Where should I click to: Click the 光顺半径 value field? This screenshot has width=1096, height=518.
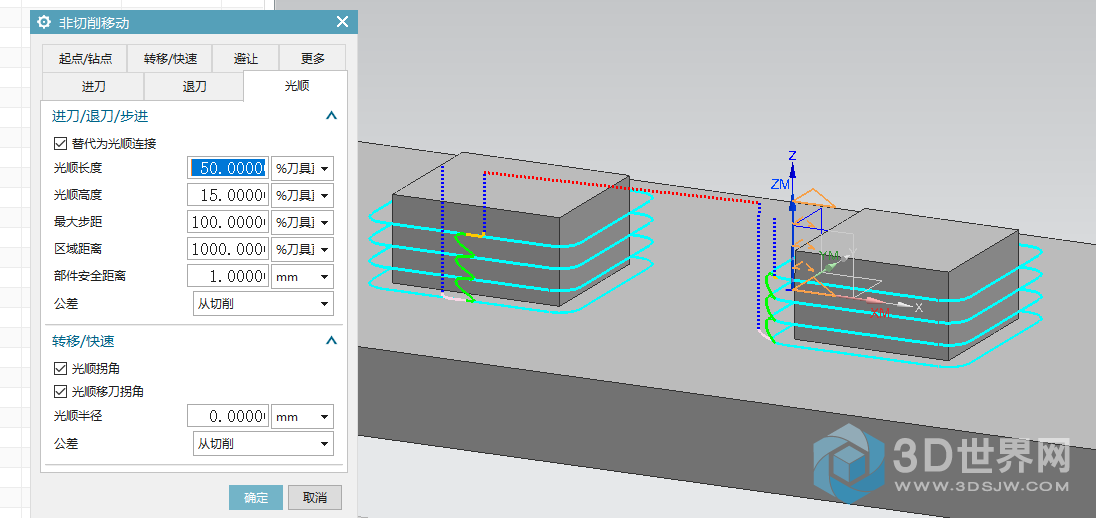(x=229, y=416)
